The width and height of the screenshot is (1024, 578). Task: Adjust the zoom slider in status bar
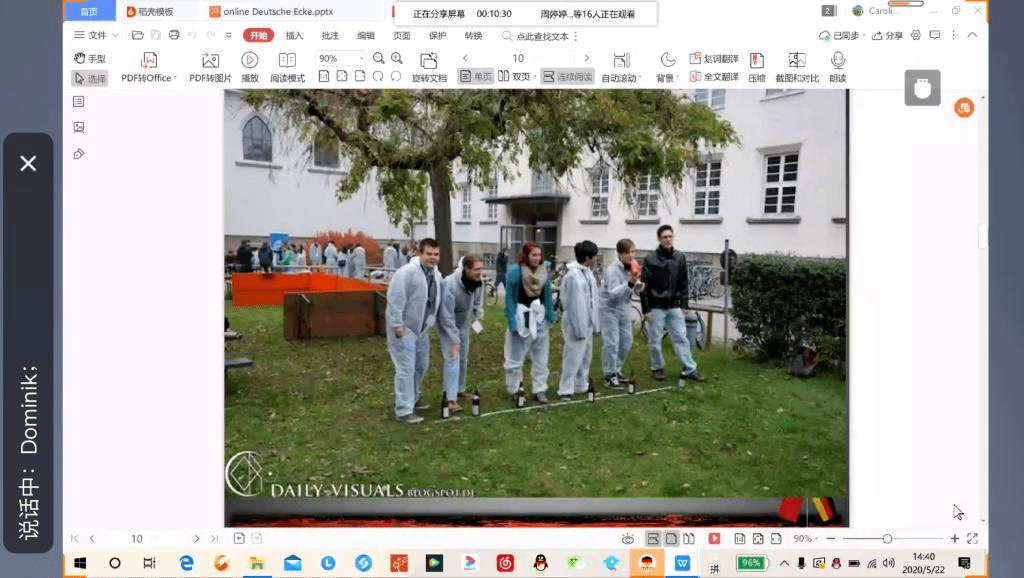887,539
